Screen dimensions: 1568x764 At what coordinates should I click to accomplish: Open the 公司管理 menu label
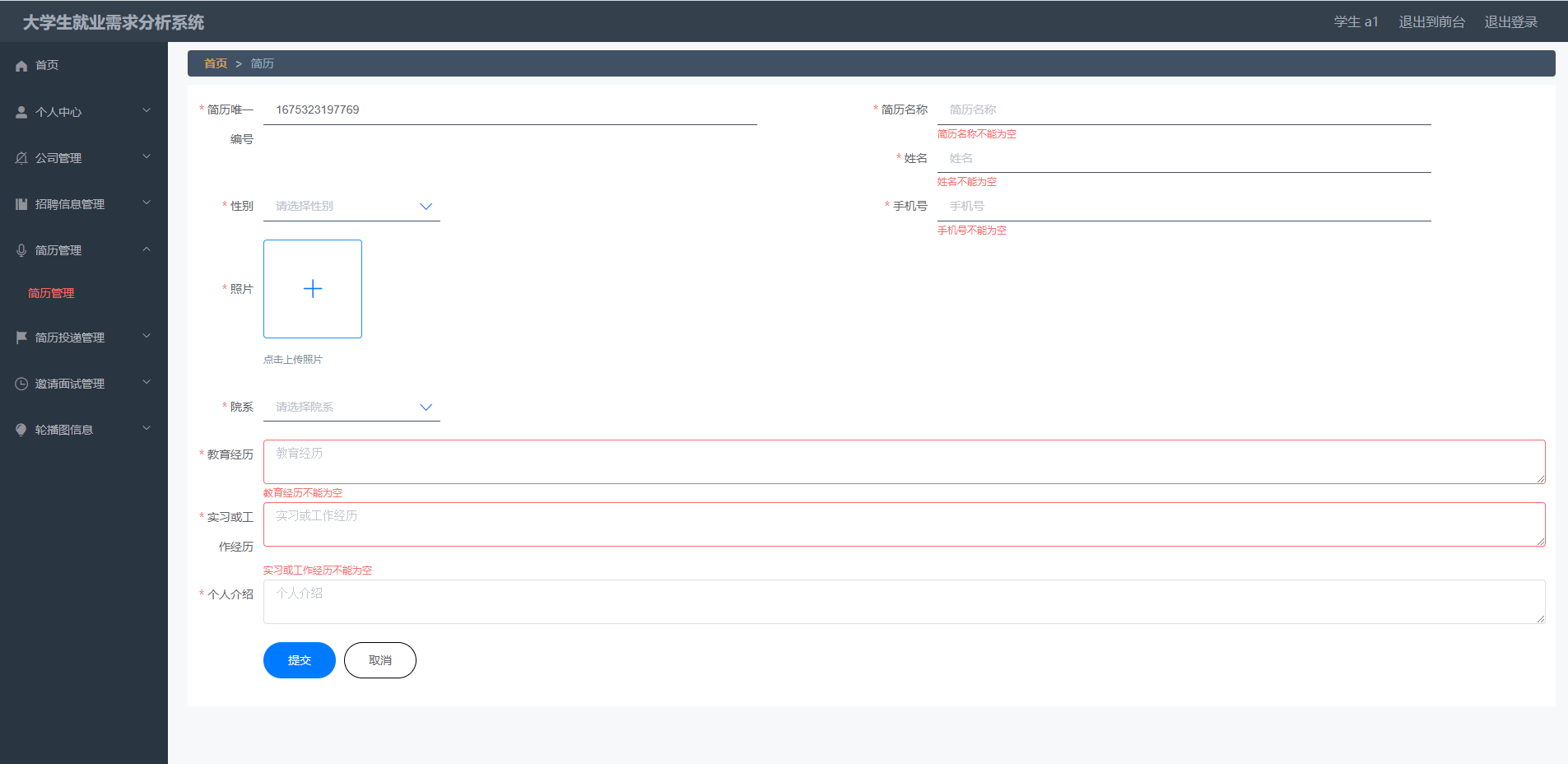58,158
